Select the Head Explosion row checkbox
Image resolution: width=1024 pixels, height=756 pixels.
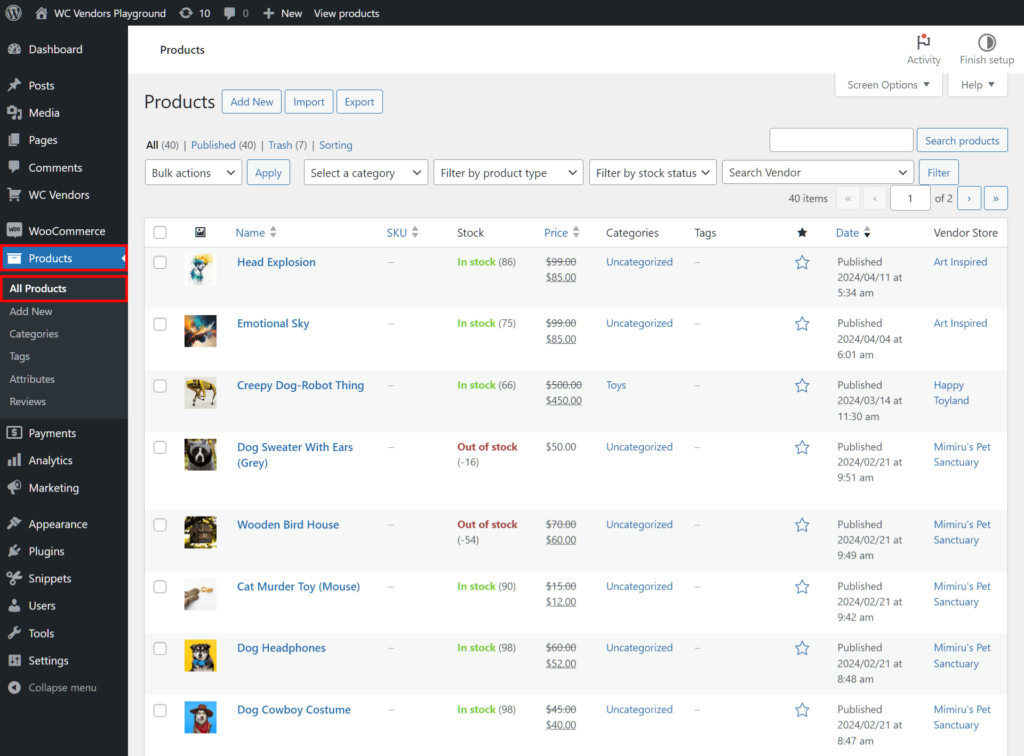[x=160, y=262]
